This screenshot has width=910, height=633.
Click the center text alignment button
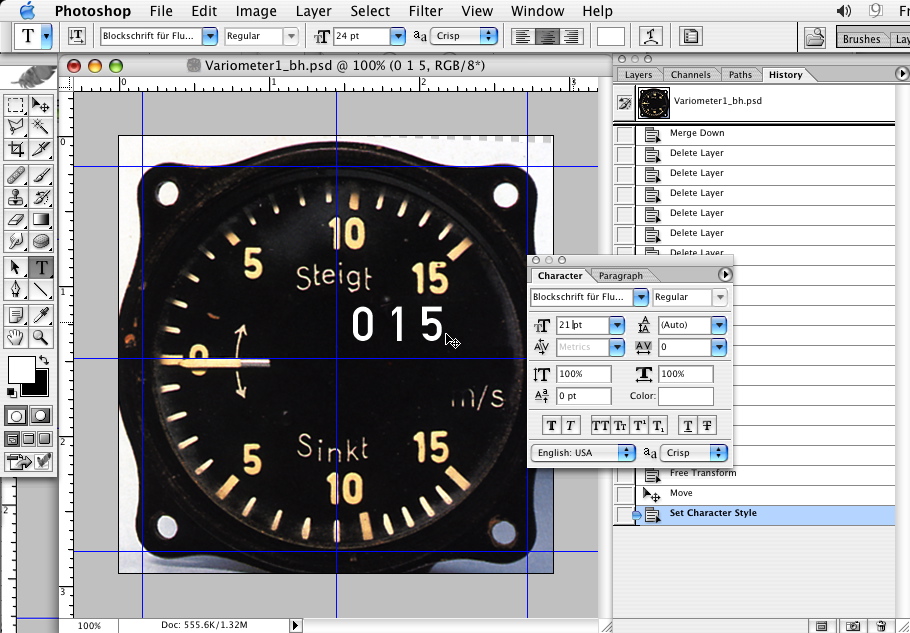coord(547,36)
